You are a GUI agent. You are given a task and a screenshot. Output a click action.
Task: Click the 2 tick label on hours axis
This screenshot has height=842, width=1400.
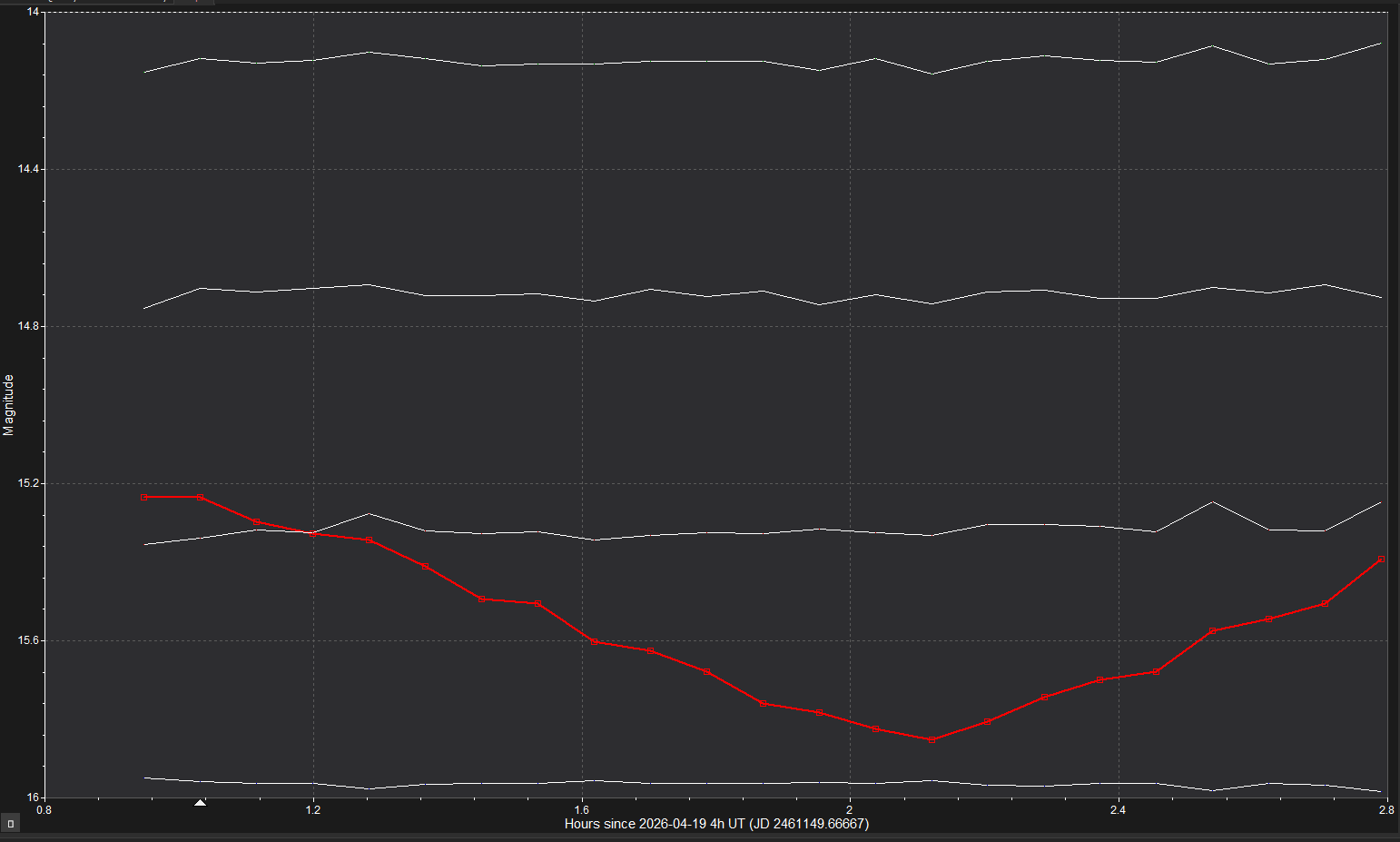click(x=850, y=809)
